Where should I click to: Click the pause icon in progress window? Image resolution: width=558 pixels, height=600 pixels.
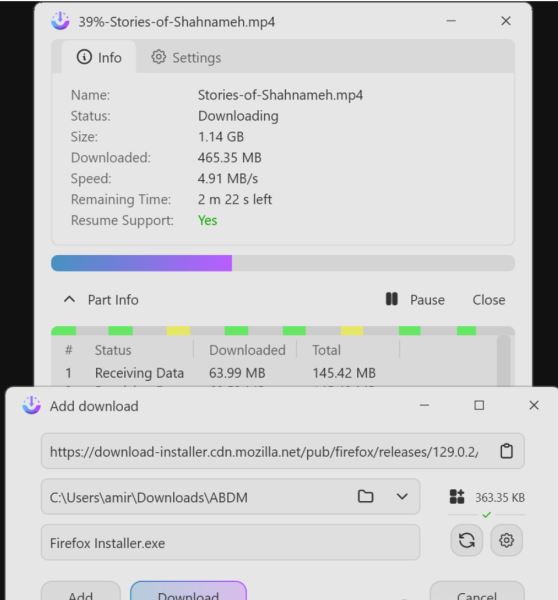[392, 299]
